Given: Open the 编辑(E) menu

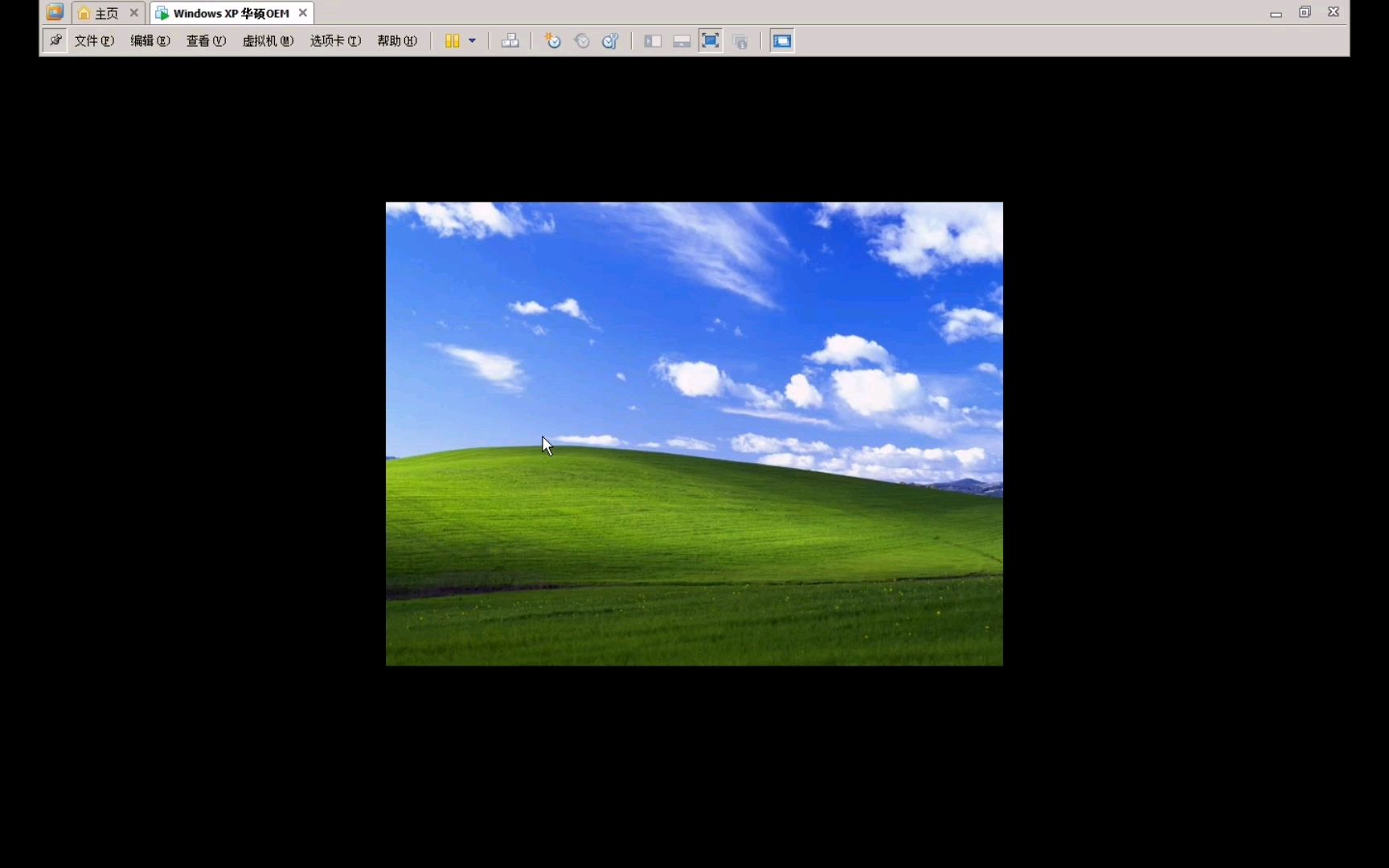Looking at the screenshot, I should coord(150,41).
